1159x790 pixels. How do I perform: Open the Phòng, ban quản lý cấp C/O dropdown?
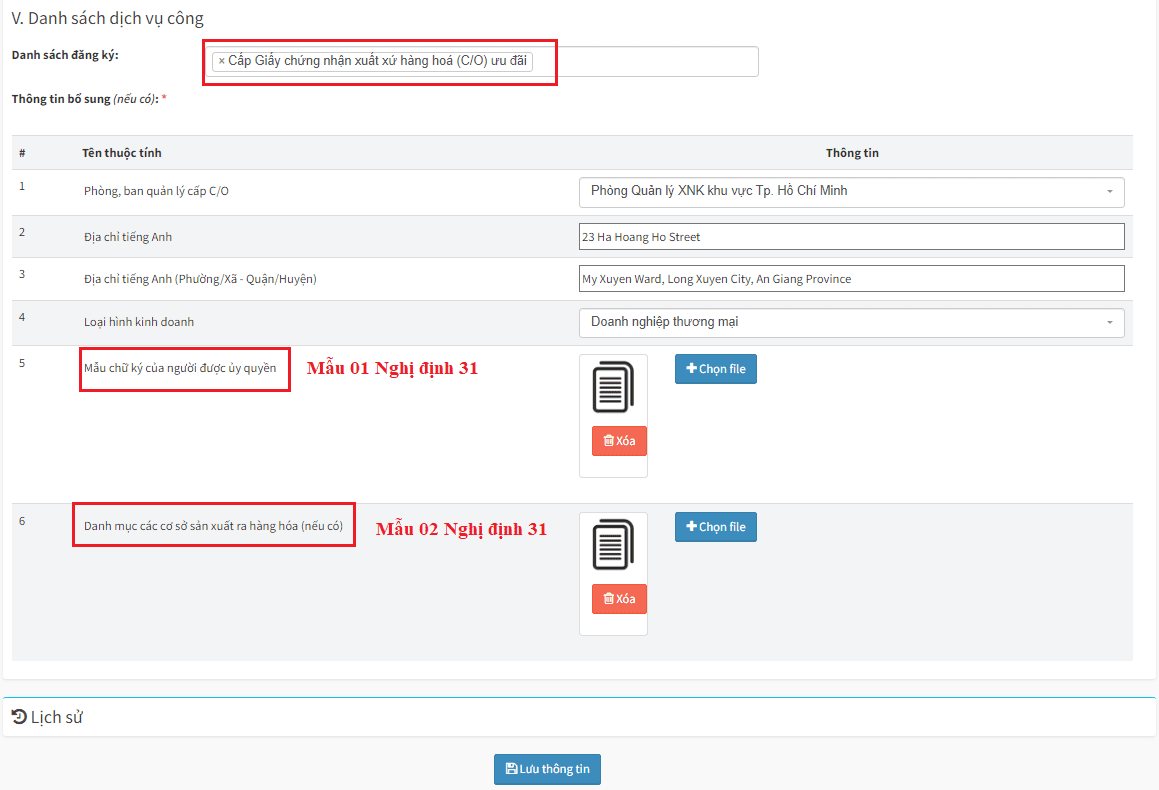(x=852, y=191)
